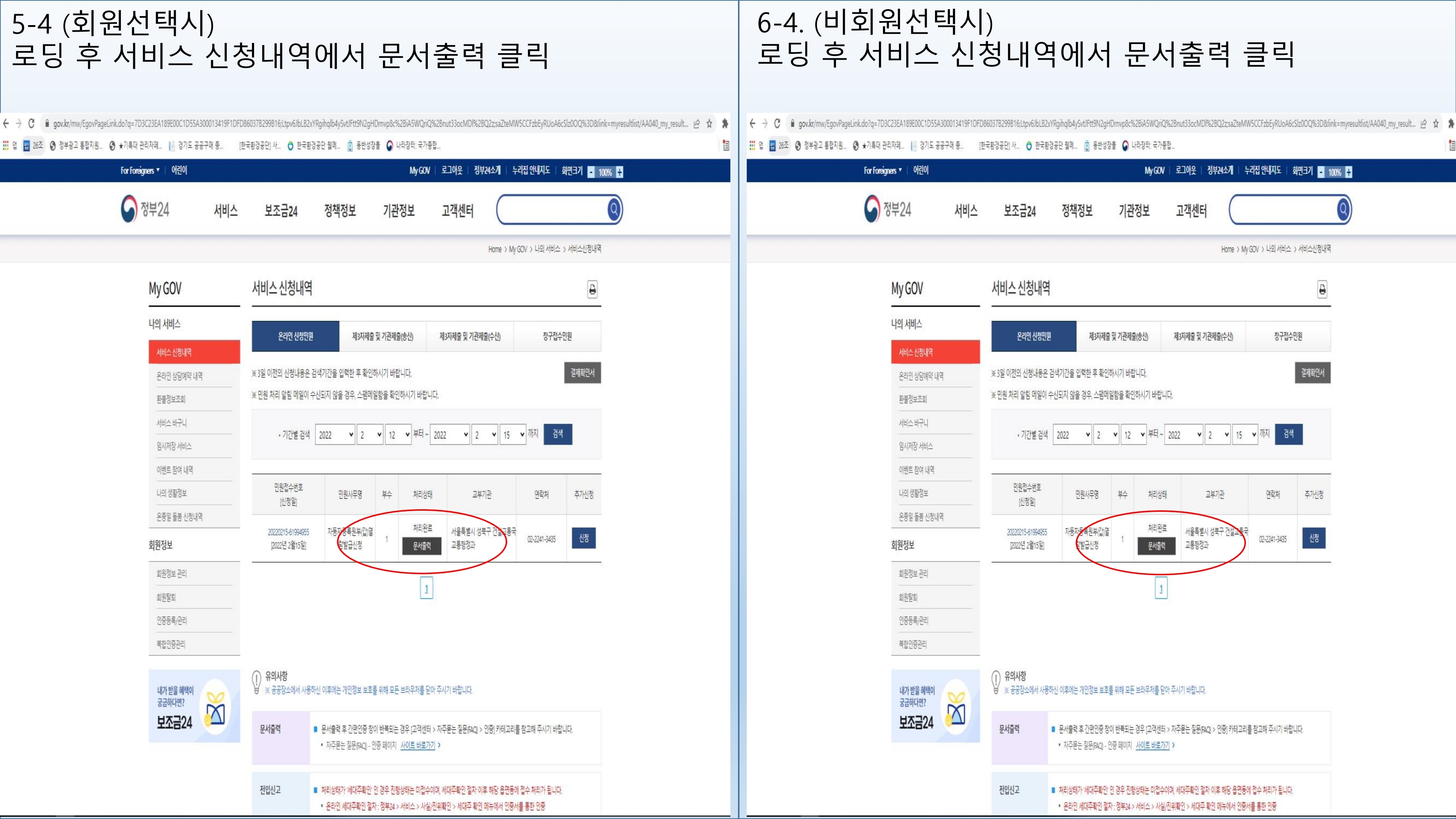Image resolution: width=1456 pixels, height=819 pixels.
Task: Click the 정부24 logo in the 6-4 non-member screenshot
Action: (887, 210)
